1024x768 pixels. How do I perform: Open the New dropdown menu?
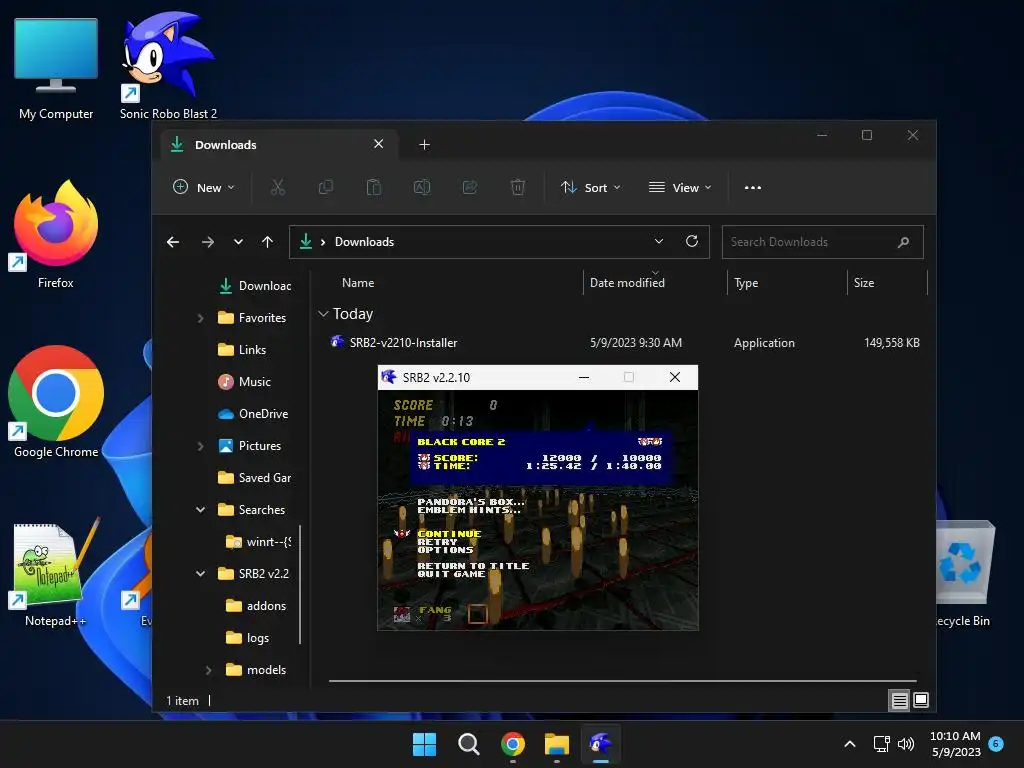[x=203, y=187]
